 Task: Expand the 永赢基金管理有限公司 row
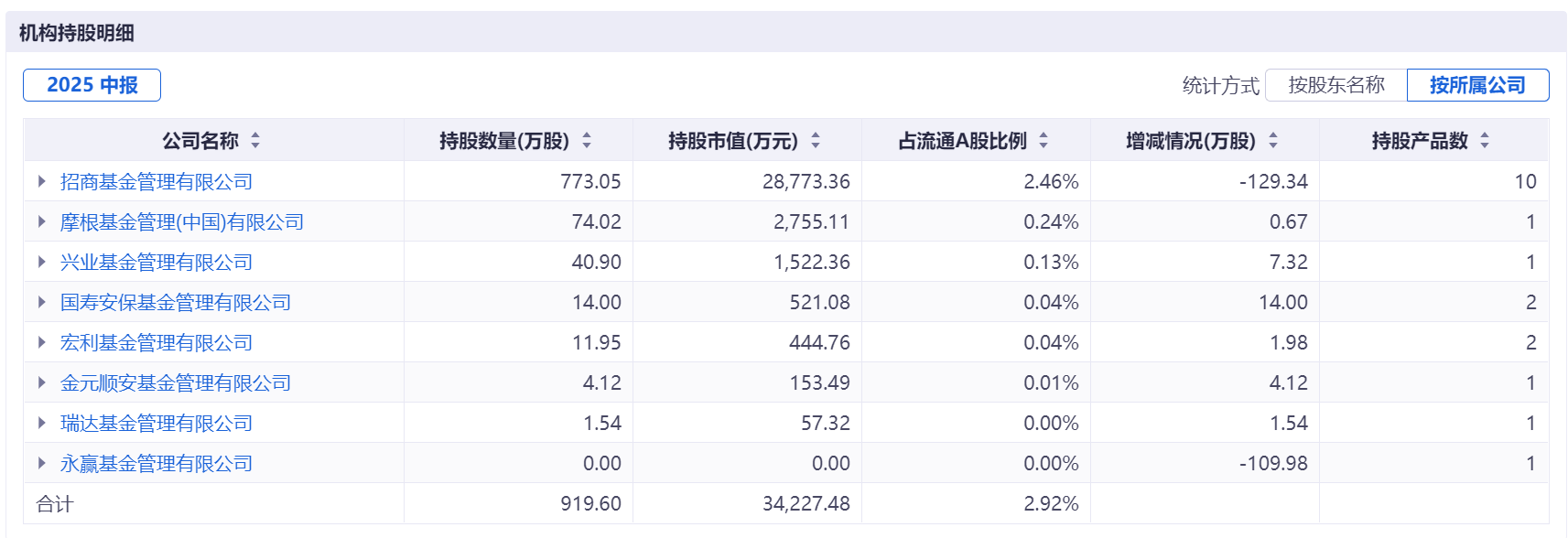coord(41,464)
